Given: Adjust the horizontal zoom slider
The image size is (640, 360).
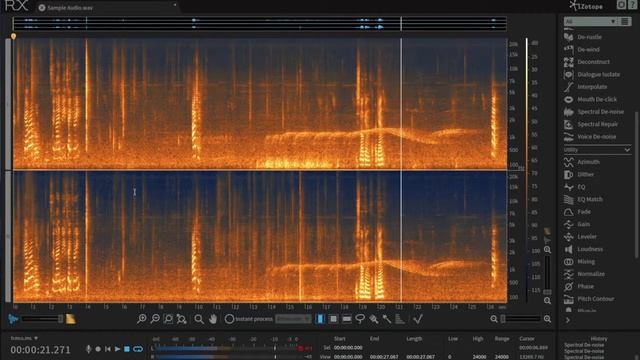Looking at the screenshot, I should [521, 319].
